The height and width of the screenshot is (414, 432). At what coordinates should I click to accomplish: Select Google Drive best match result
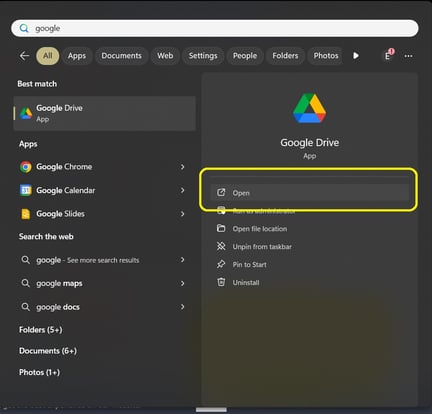click(105, 113)
